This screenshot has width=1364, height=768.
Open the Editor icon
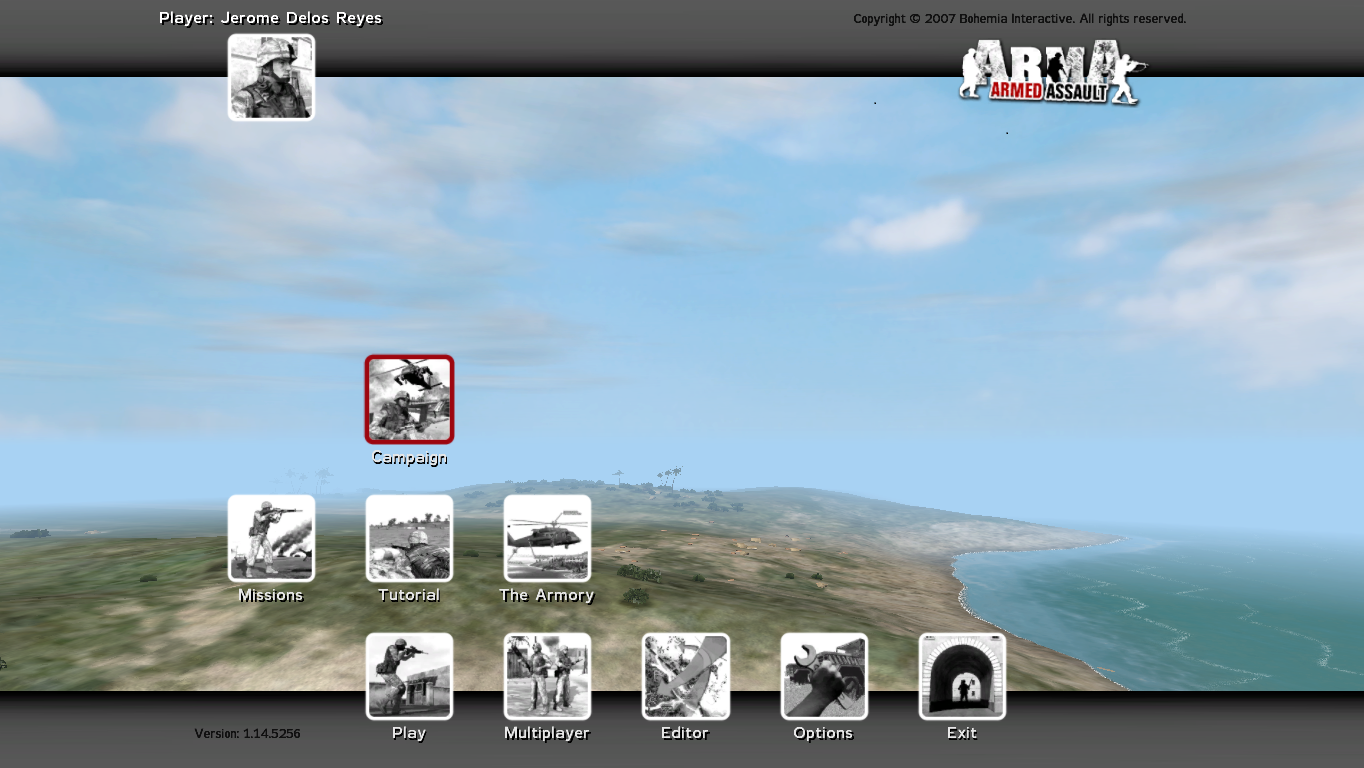[686, 676]
